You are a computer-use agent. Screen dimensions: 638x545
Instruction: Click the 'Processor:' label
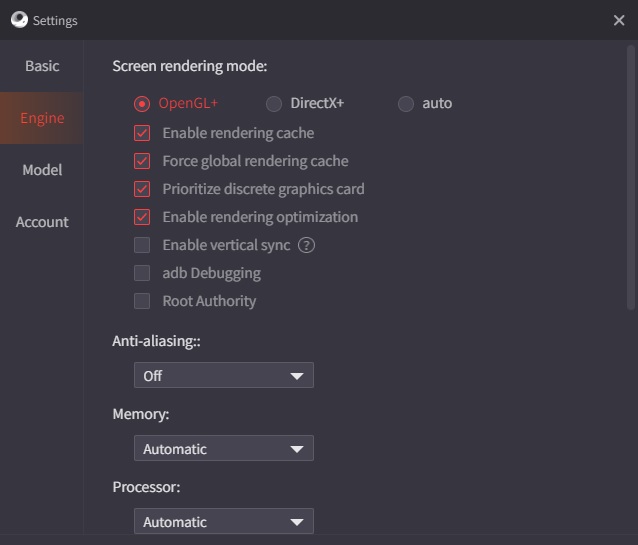coord(146,487)
